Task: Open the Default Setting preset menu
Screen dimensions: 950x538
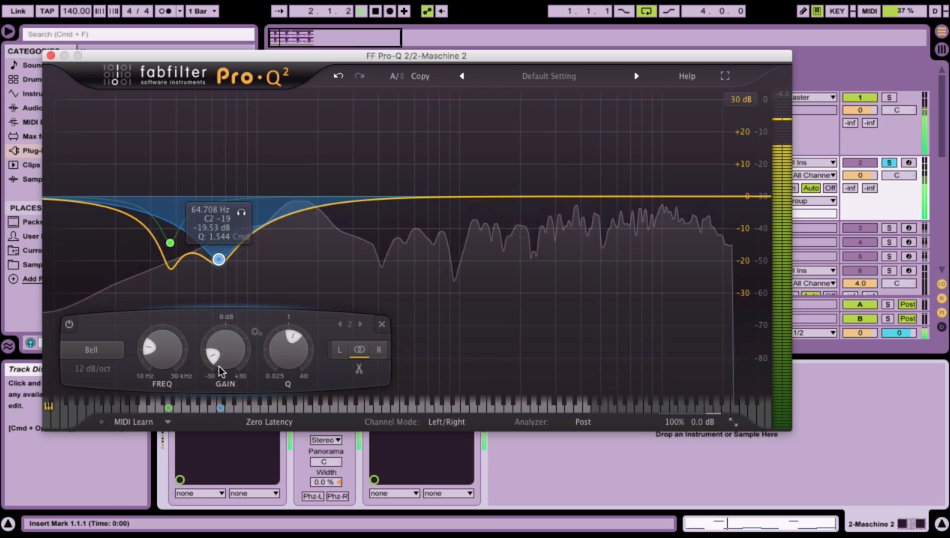Action: pyautogui.click(x=549, y=76)
